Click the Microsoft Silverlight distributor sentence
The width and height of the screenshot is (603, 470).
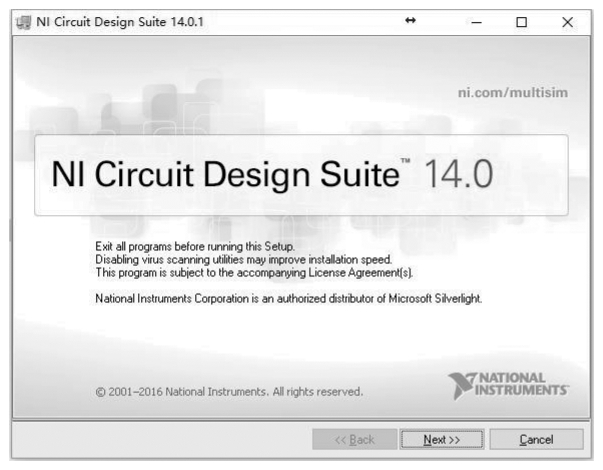pos(288,298)
